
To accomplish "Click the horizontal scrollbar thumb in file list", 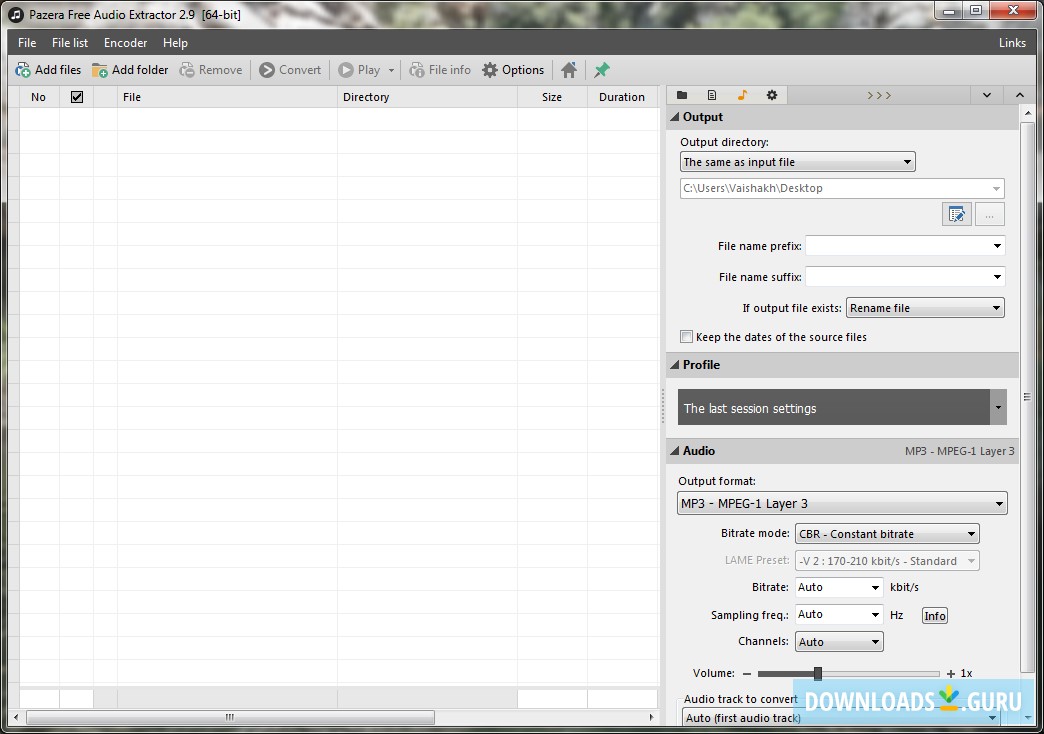I will pos(230,717).
